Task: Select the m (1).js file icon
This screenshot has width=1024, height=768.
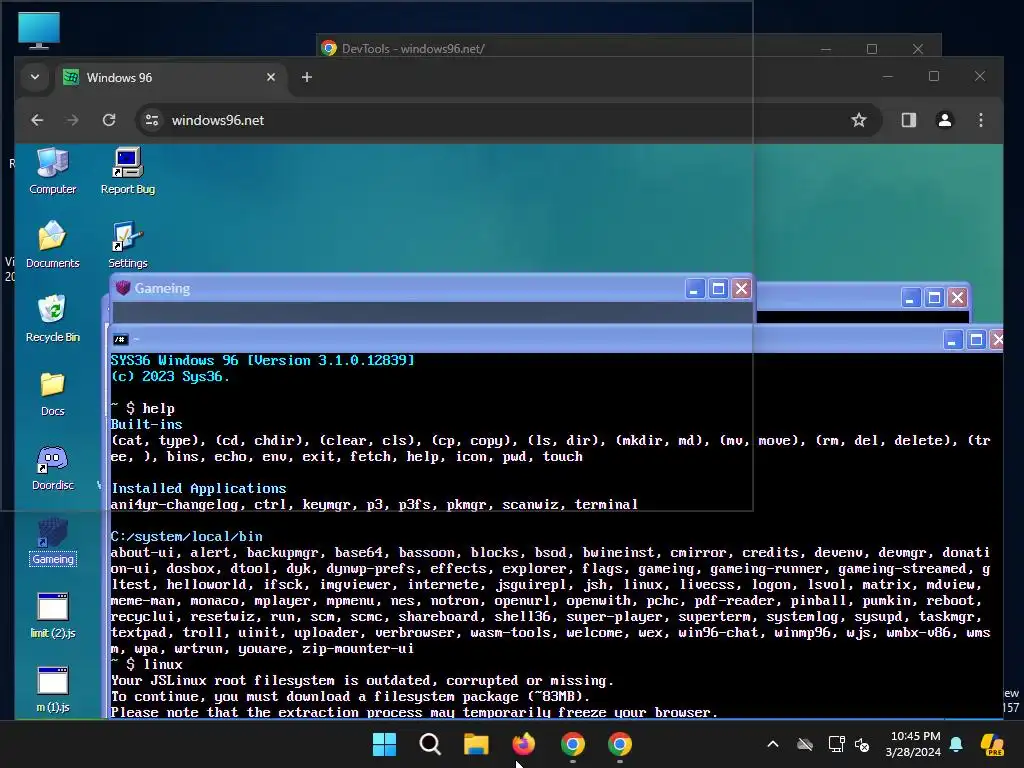Action: [52, 689]
